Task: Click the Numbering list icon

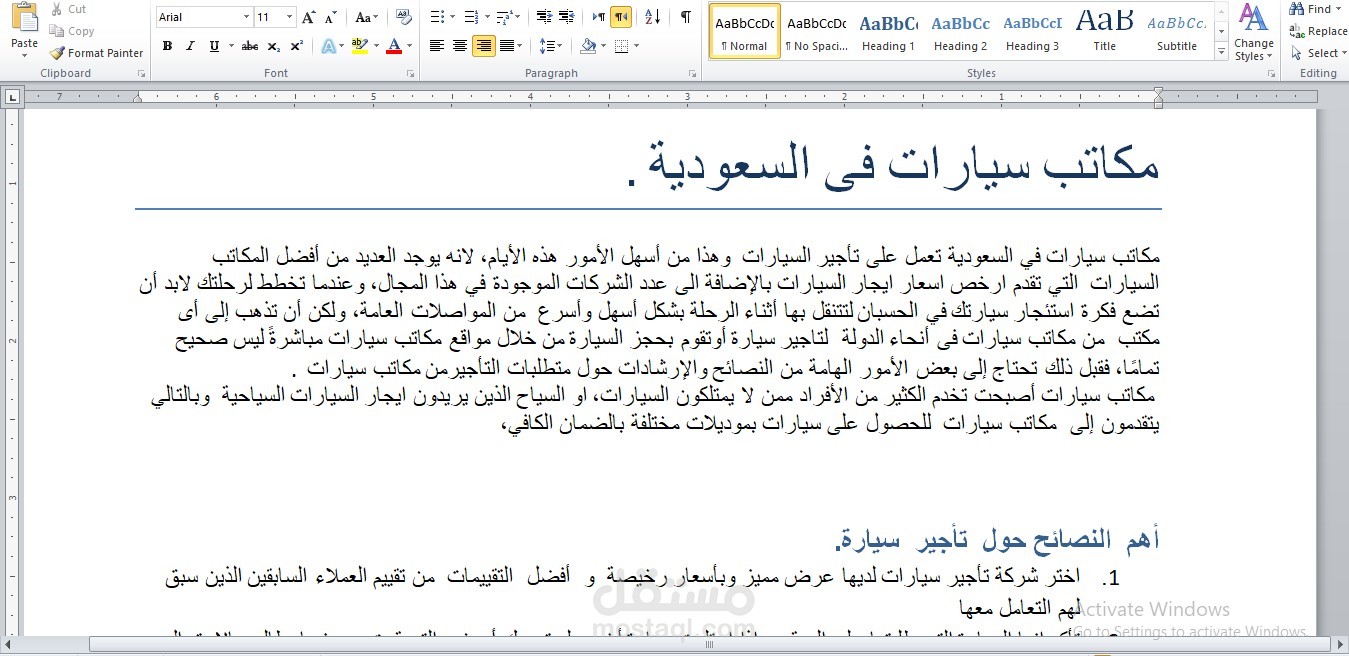Action: tap(471, 17)
